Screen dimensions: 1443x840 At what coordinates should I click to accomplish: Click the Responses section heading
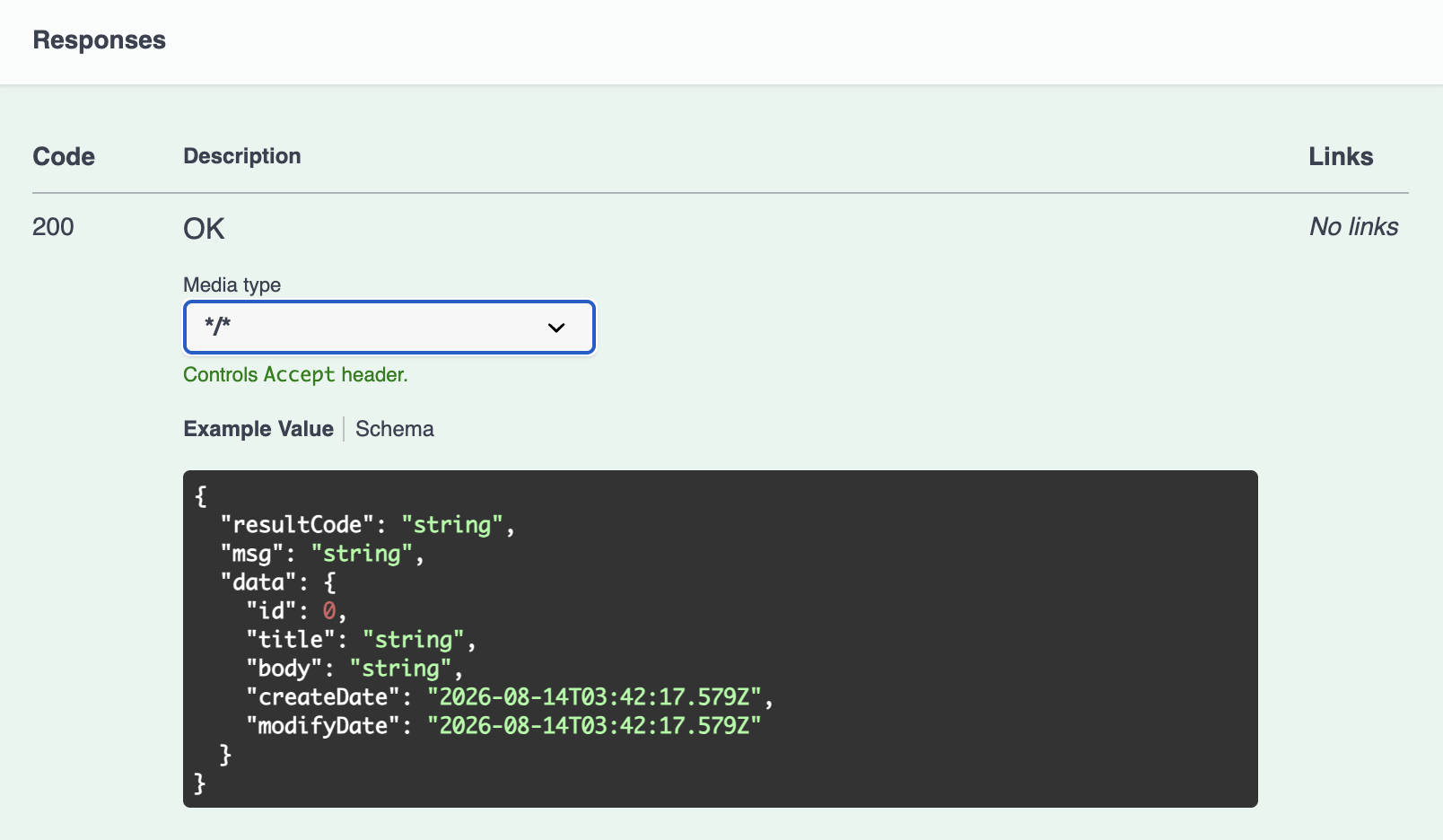(x=100, y=40)
